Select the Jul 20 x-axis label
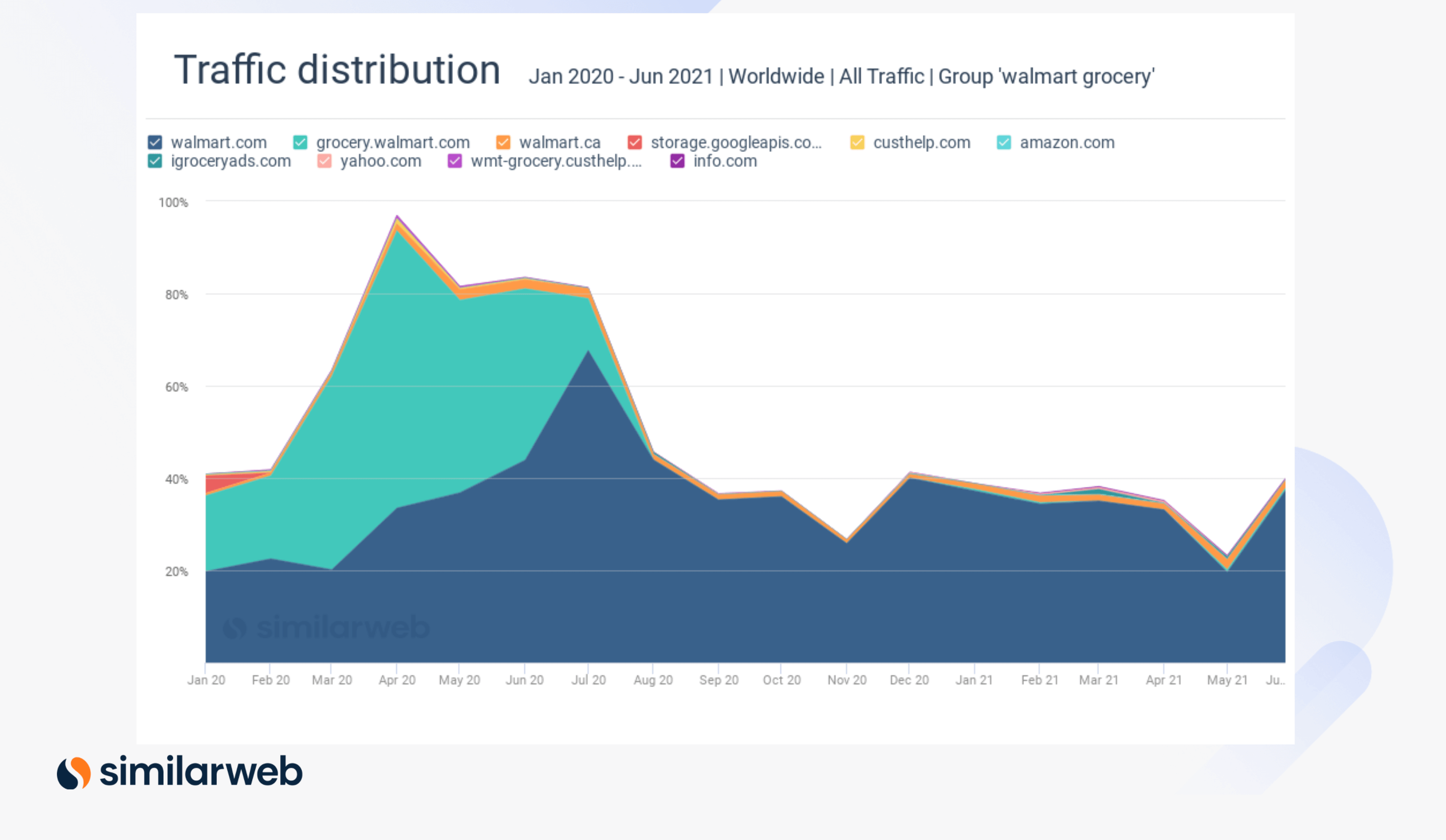This screenshot has height=840, width=1446. 589,680
